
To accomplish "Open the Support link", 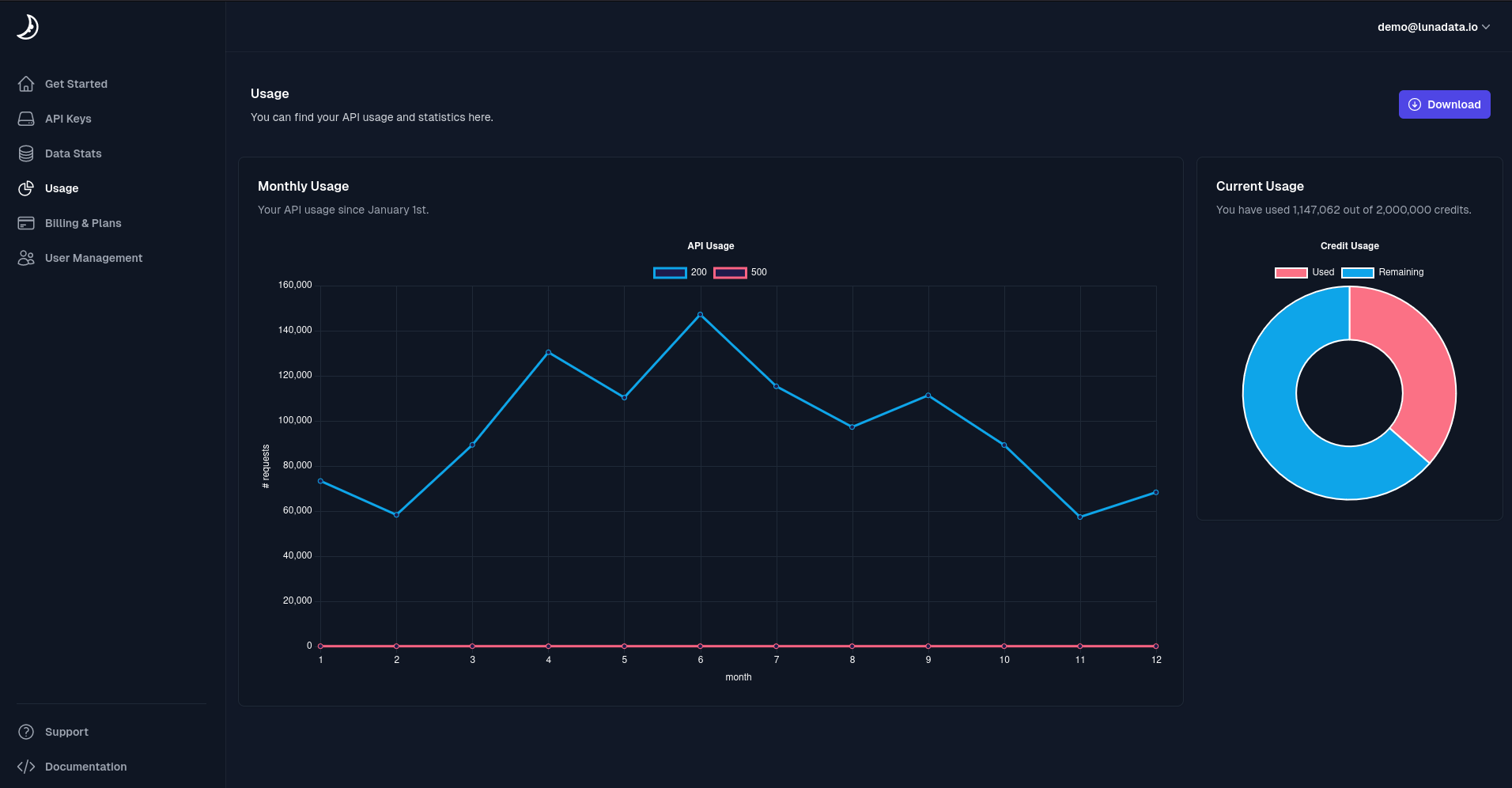I will [x=66, y=732].
